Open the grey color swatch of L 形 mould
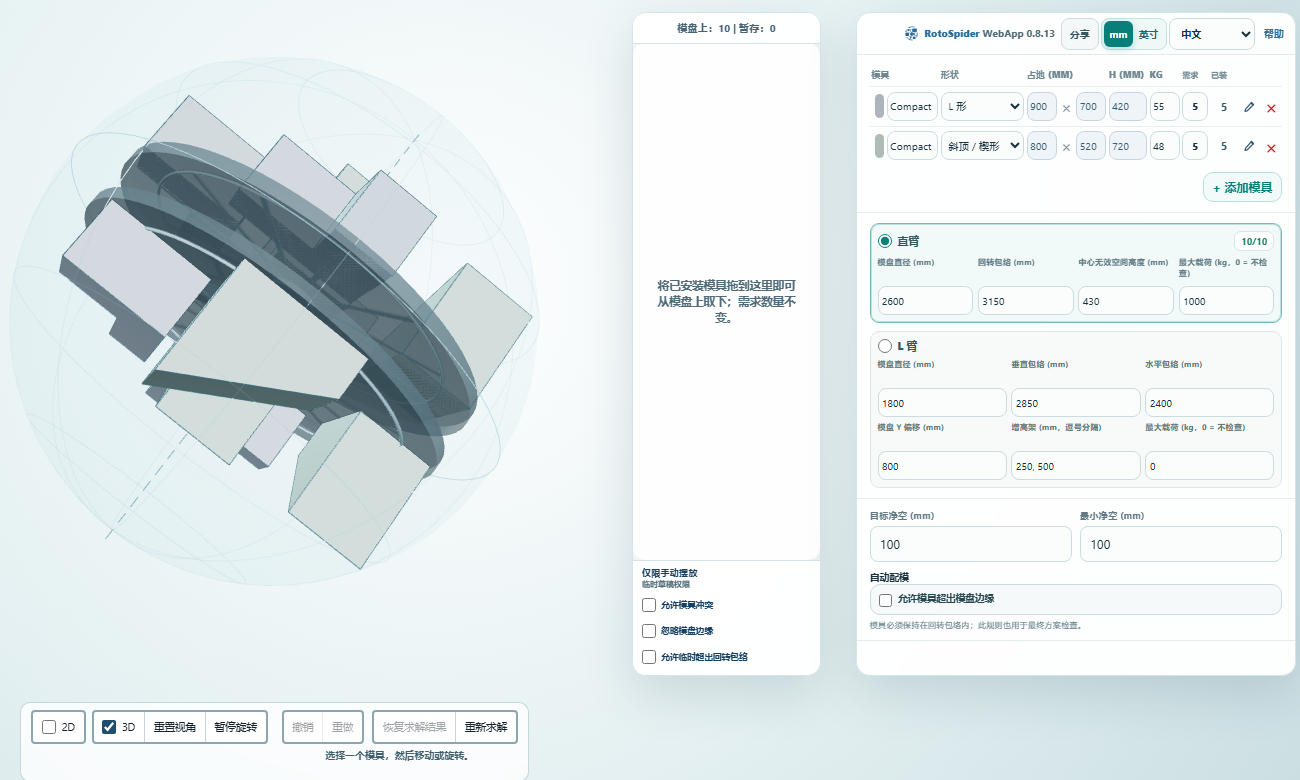 (879, 106)
